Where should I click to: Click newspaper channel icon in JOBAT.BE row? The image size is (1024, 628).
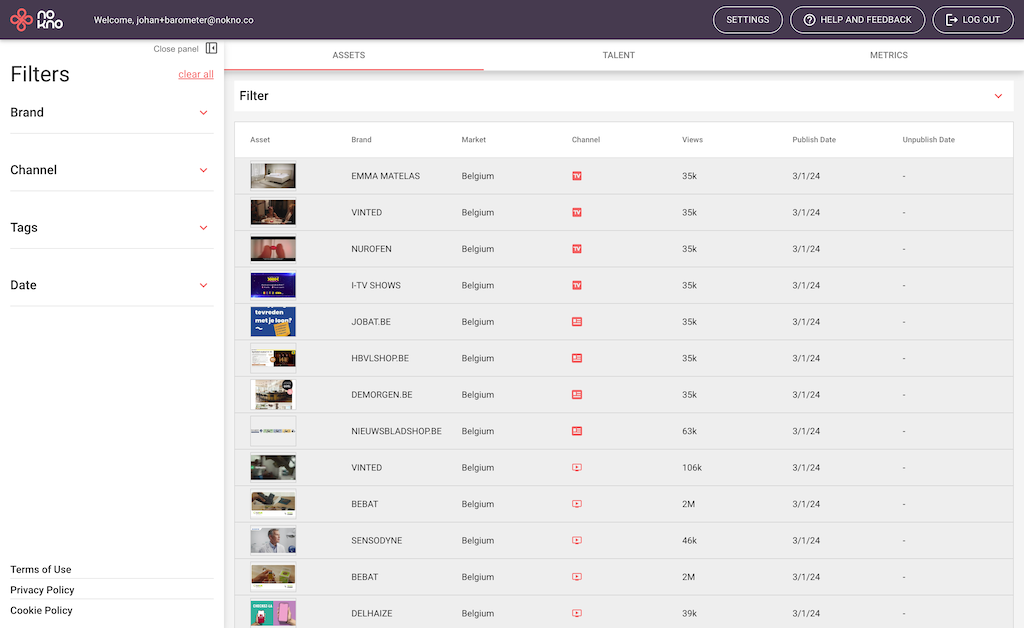pos(577,322)
